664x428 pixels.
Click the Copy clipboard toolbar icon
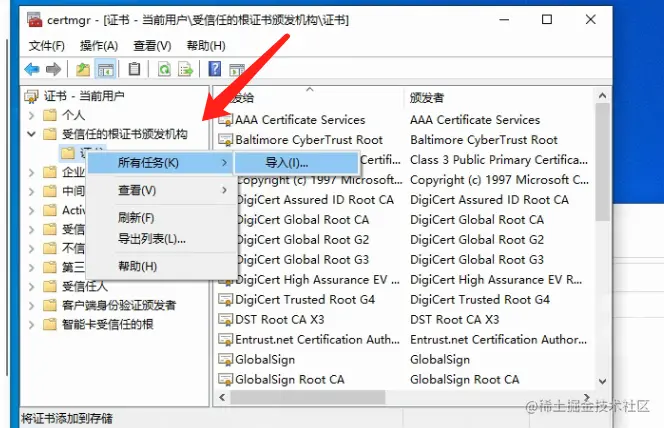(x=134, y=69)
